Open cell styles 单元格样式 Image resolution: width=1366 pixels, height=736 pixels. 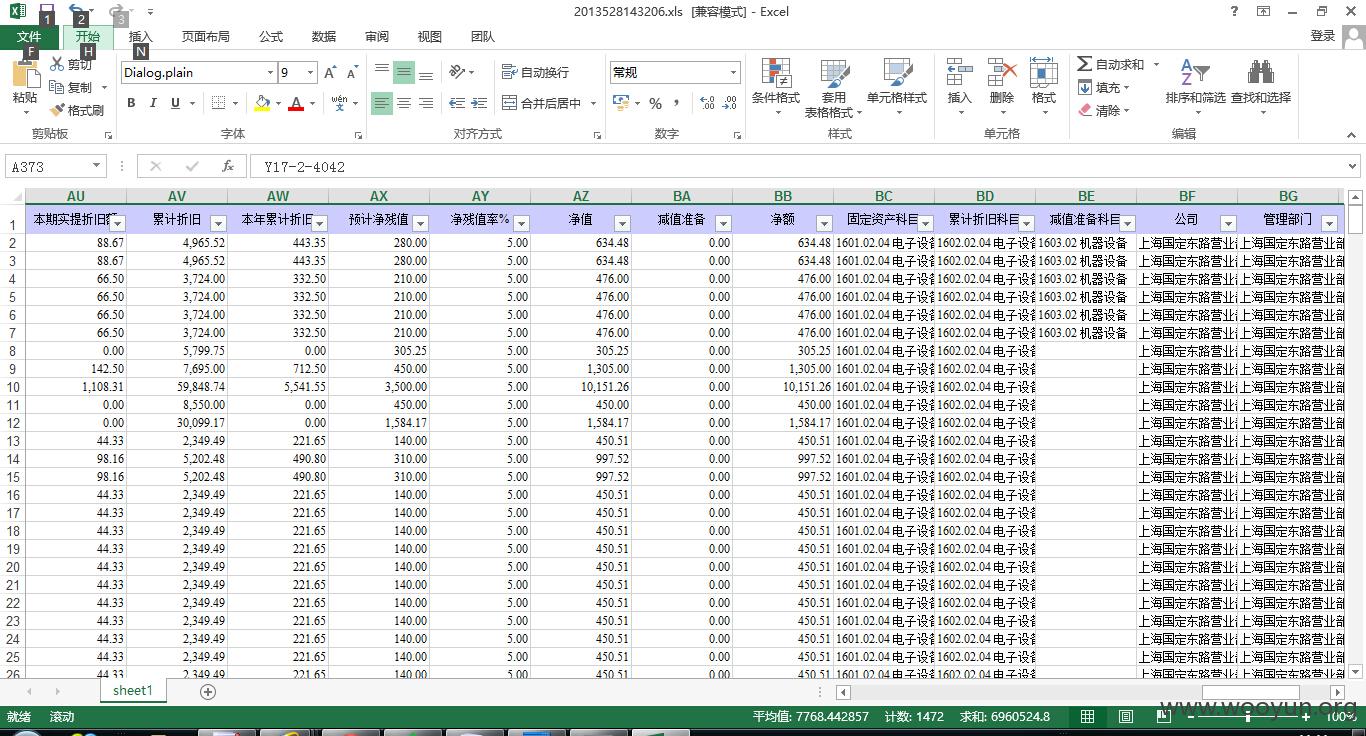897,86
